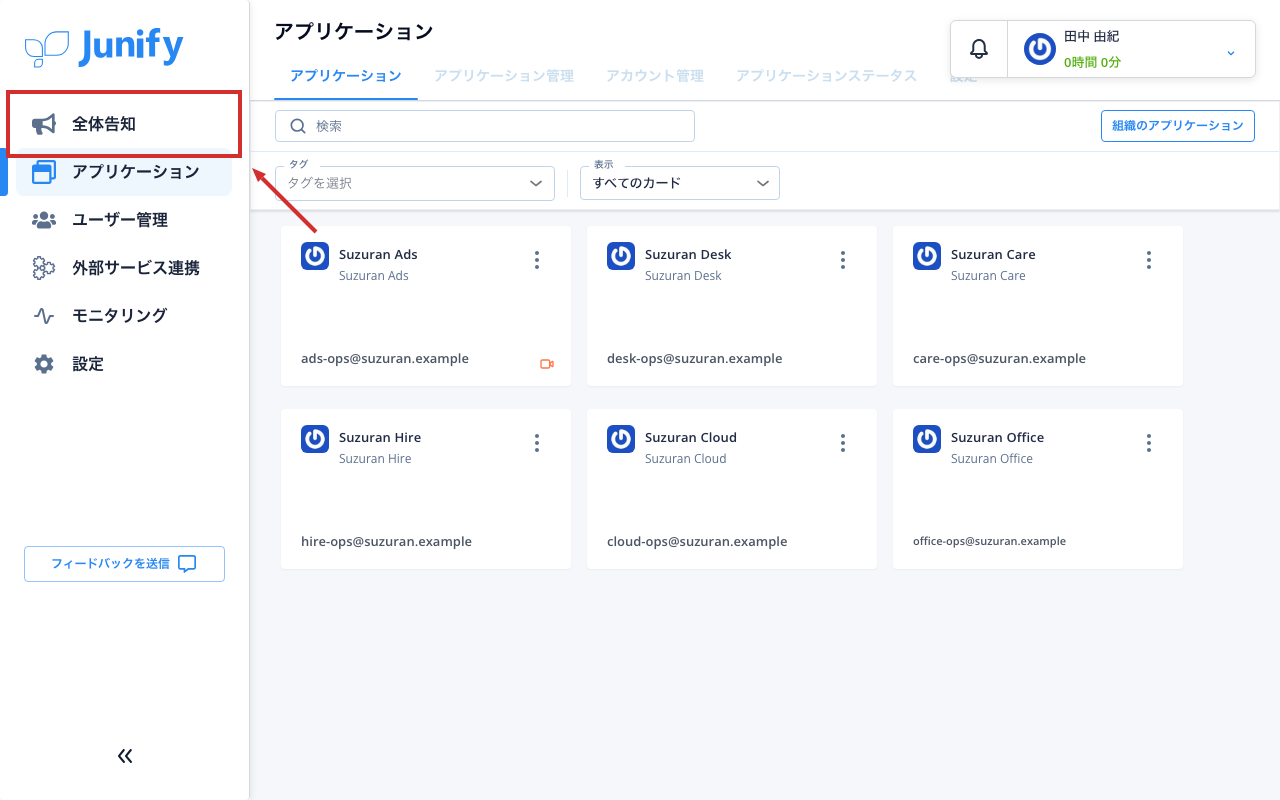
Task: Select アプリケーション in the sidebar
Action: point(124,172)
